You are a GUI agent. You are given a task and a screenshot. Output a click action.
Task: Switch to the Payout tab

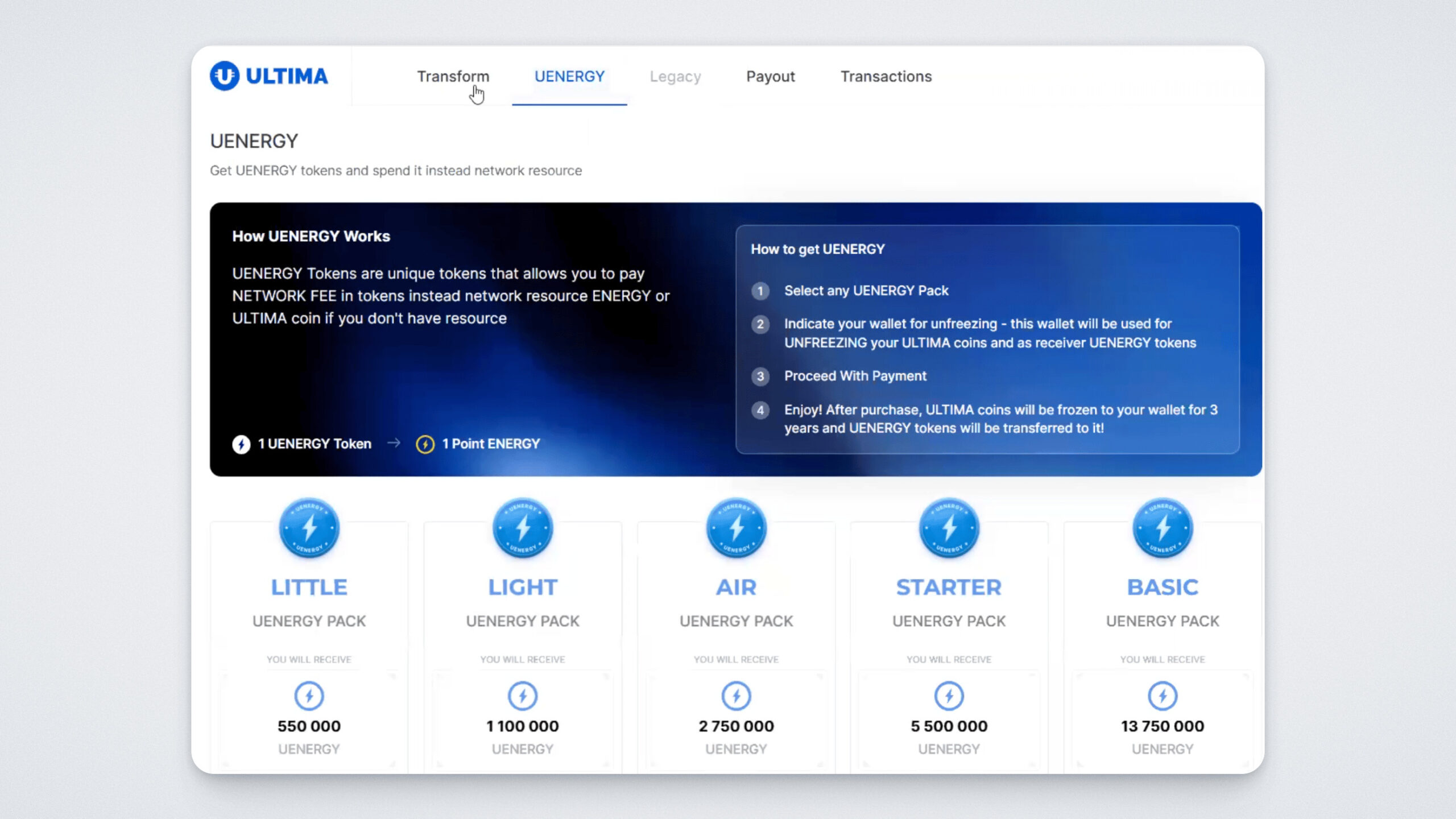point(770,76)
